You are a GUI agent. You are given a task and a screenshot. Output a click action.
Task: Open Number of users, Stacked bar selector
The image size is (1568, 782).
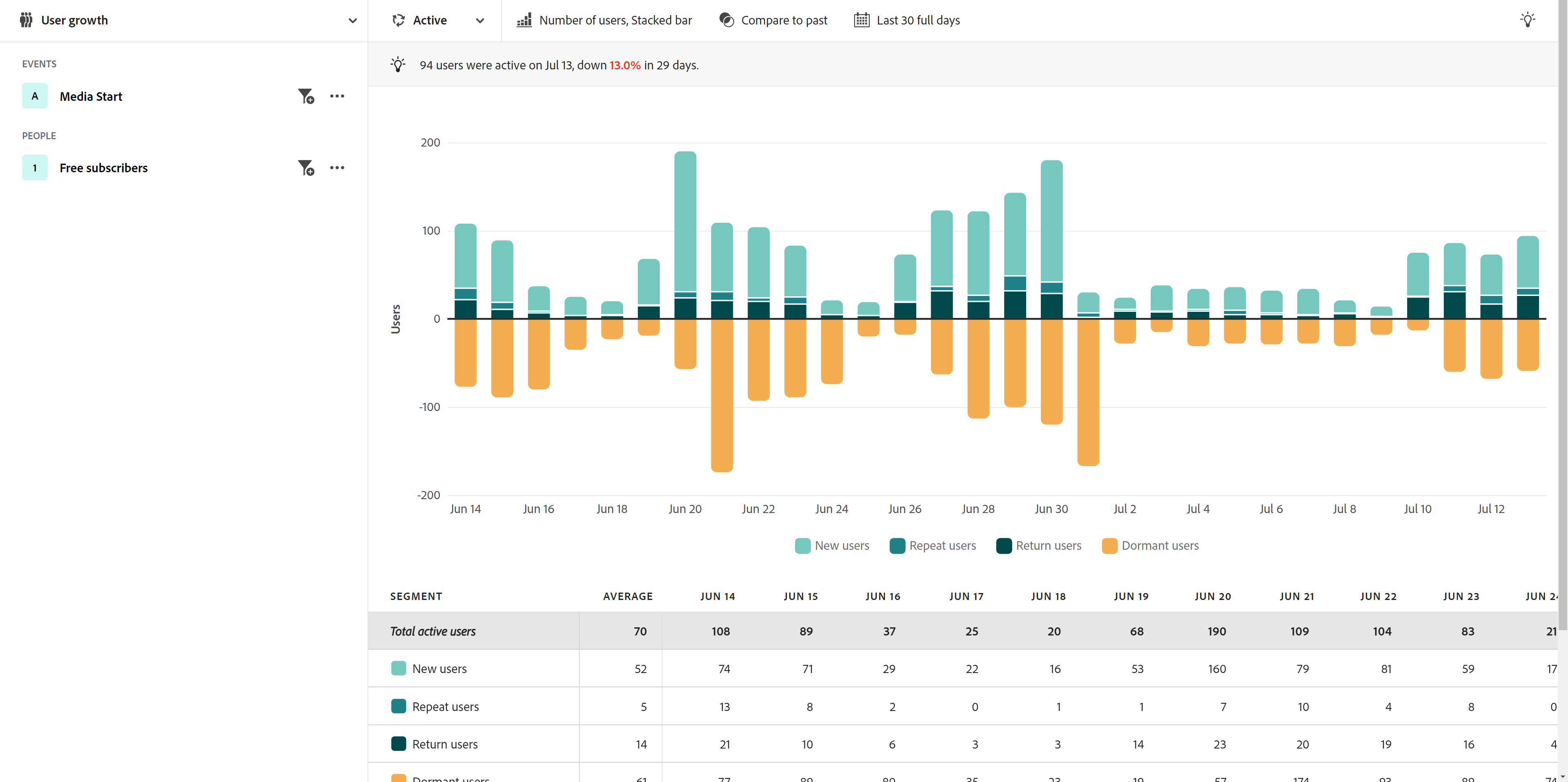[615, 20]
